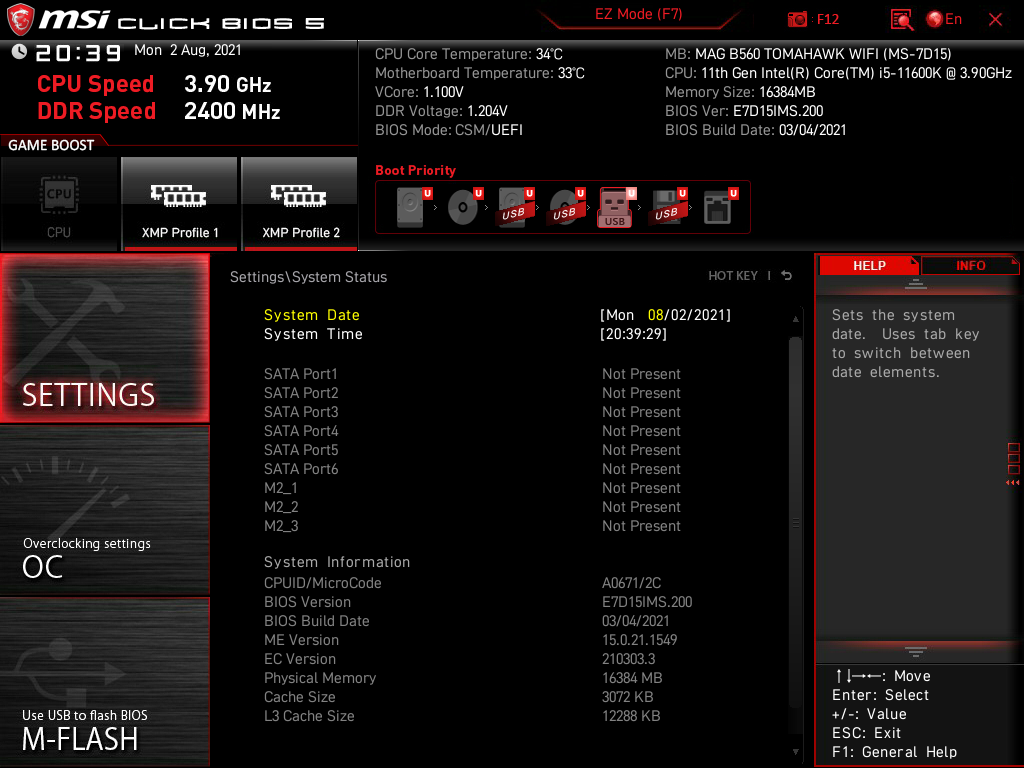Image resolution: width=1024 pixels, height=768 pixels.
Task: Click the Boot Priority label
Action: pos(415,170)
